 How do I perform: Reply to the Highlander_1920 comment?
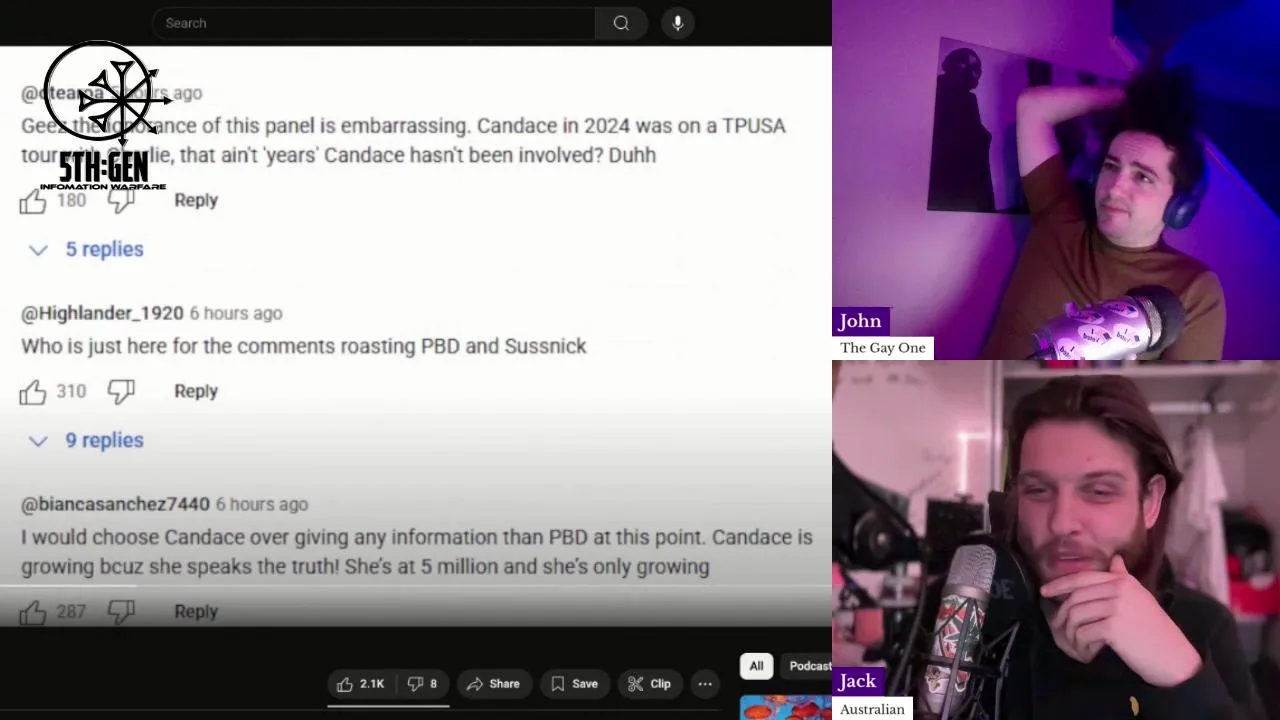tap(196, 391)
